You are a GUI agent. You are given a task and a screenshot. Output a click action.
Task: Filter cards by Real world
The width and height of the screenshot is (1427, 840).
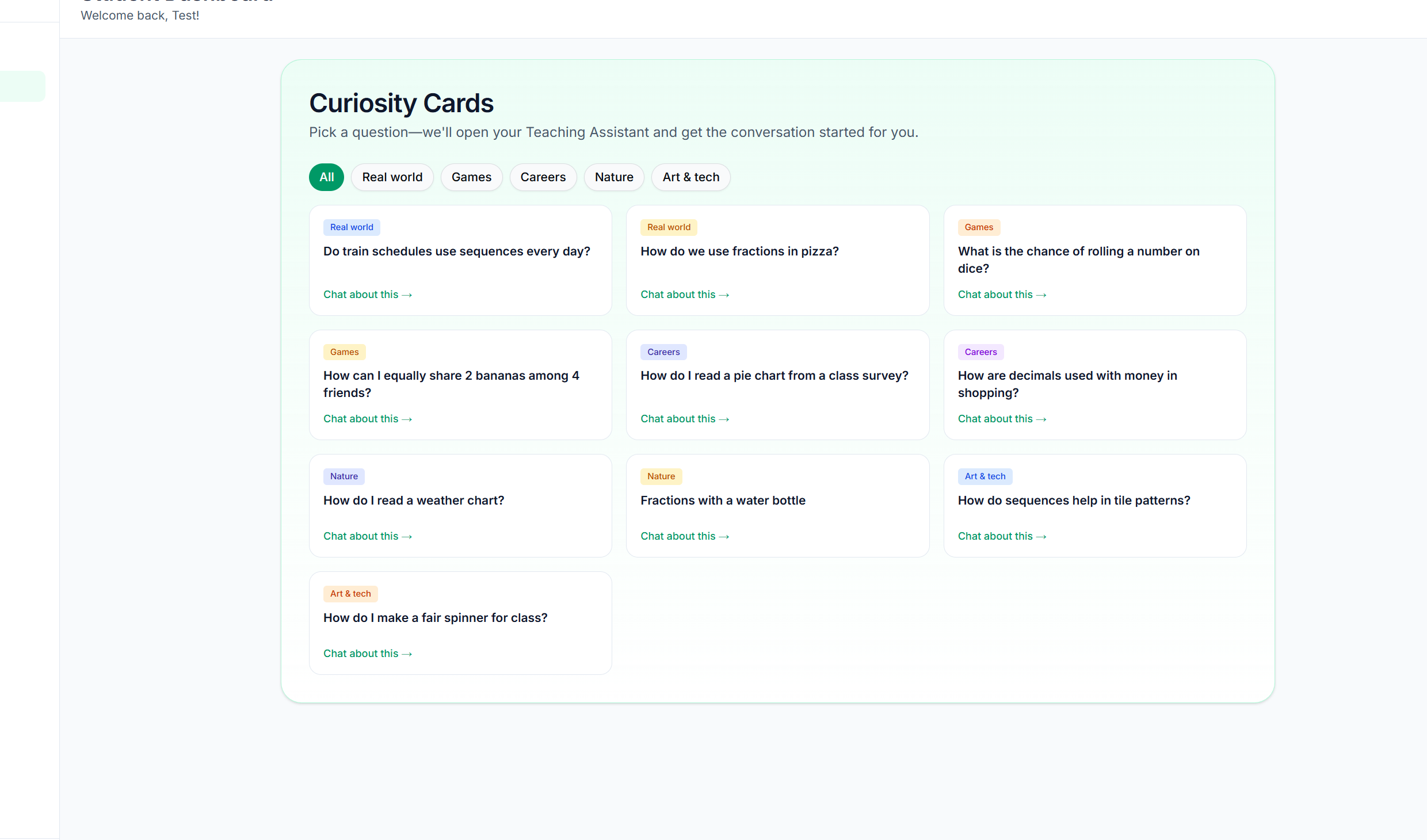click(392, 177)
